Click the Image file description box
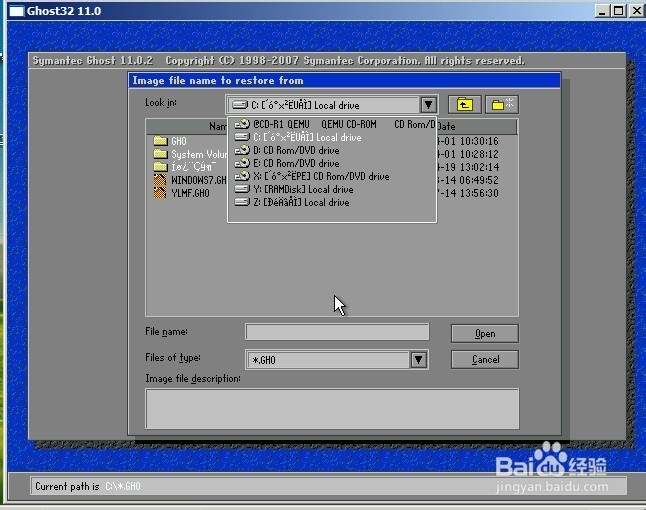This screenshot has width=646, height=510. tap(332, 409)
